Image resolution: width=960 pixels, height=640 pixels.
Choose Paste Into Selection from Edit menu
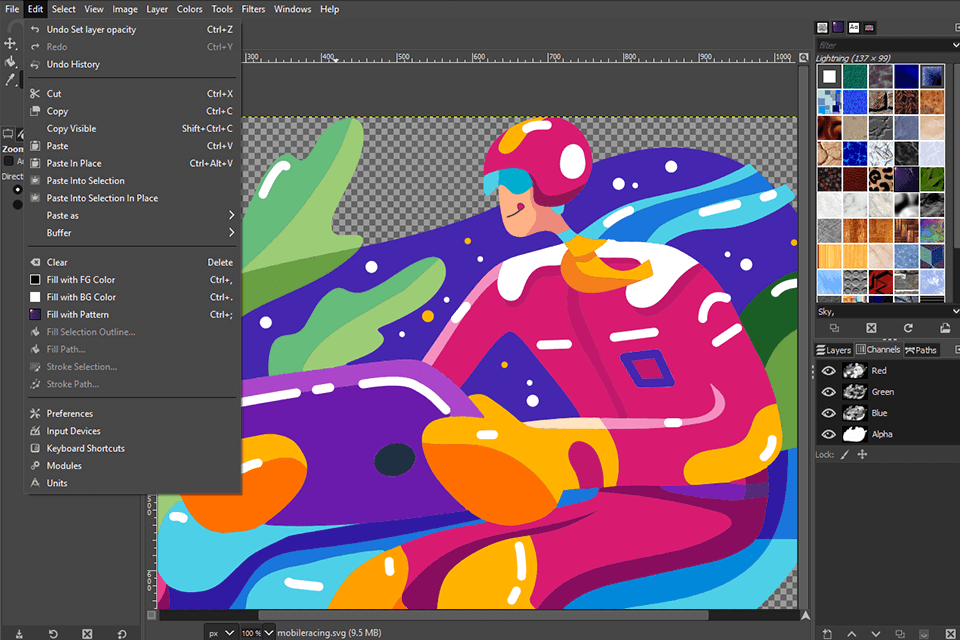pyautogui.click(x=85, y=181)
